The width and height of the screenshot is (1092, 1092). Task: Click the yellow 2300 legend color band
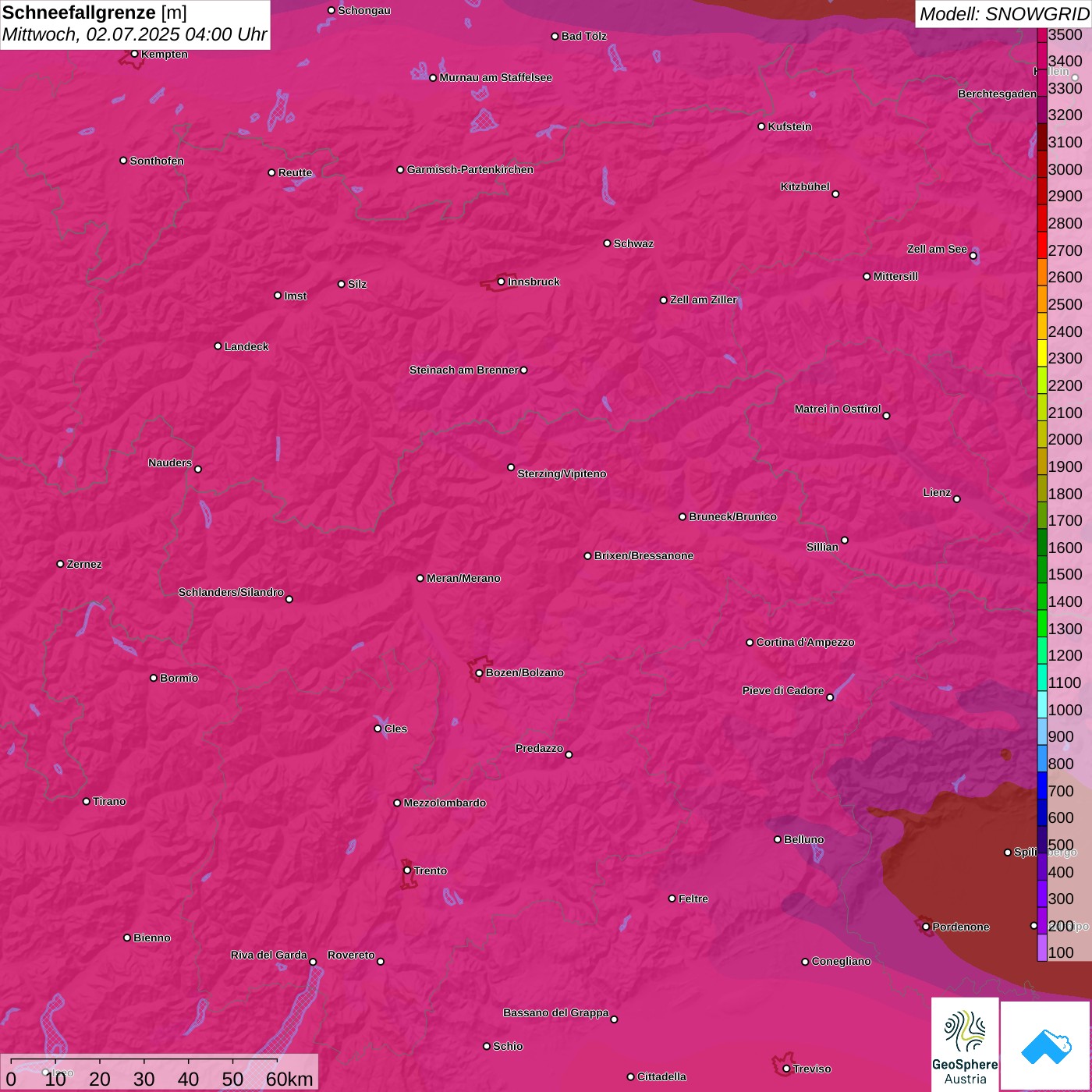[1042, 353]
